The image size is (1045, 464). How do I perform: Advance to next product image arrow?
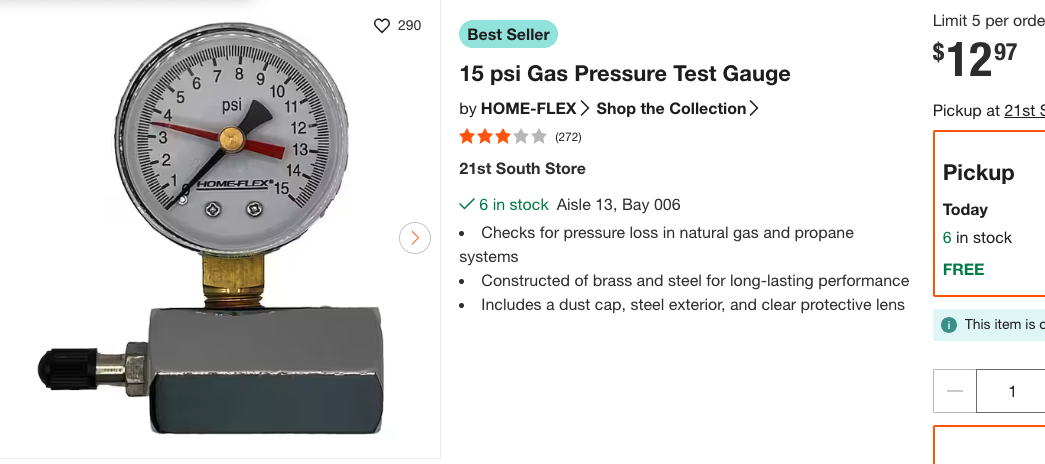click(x=415, y=238)
